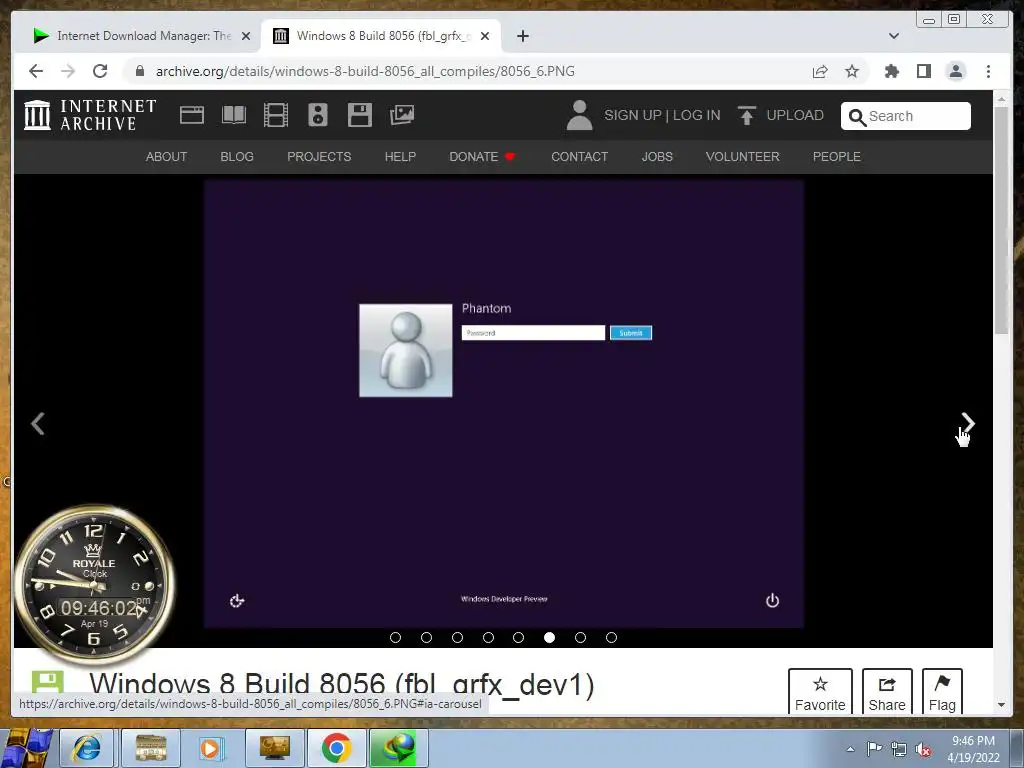
Task: Click the Favorite button
Action: coord(820,692)
